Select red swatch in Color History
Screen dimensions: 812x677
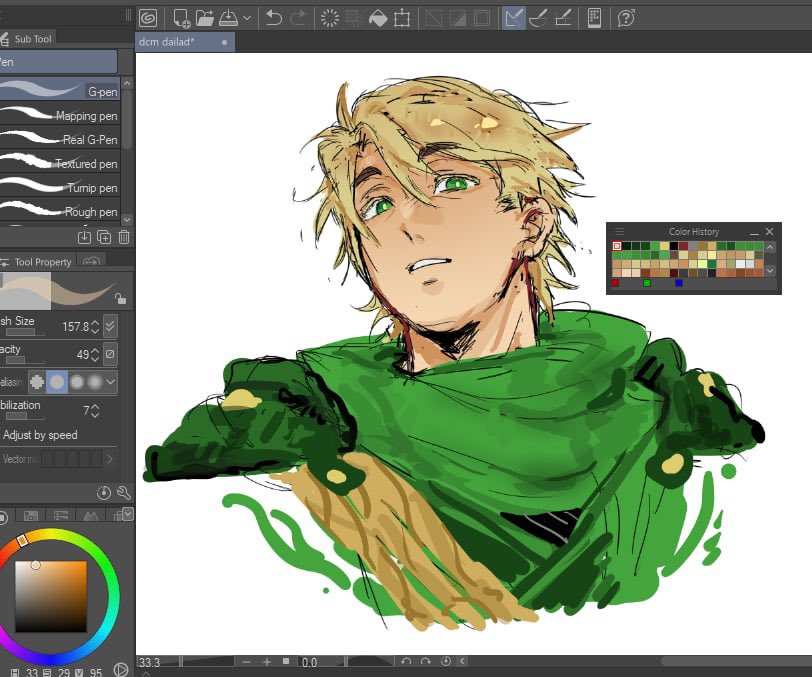(615, 283)
